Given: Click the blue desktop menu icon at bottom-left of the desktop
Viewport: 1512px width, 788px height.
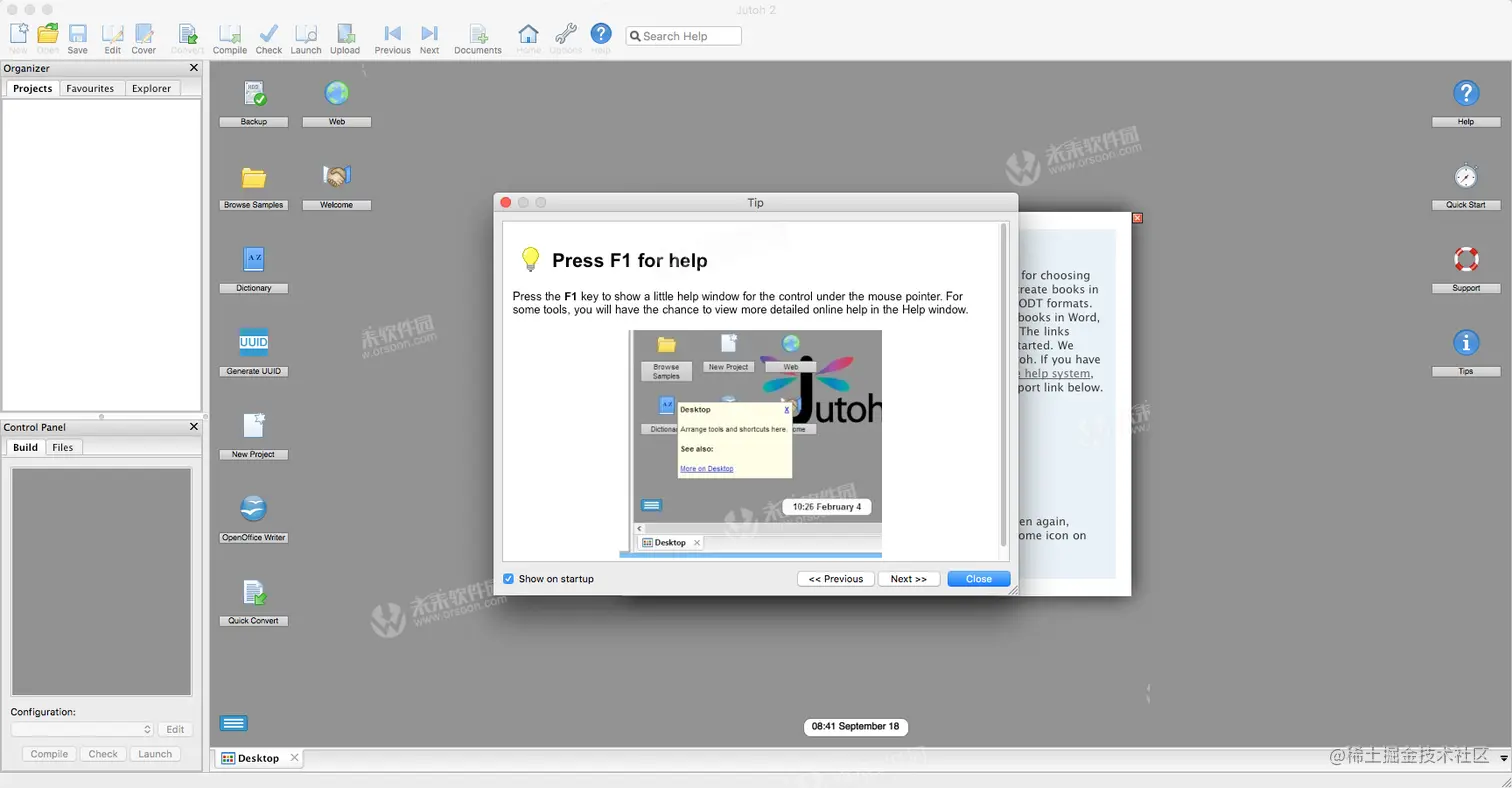Looking at the screenshot, I should coord(234,723).
